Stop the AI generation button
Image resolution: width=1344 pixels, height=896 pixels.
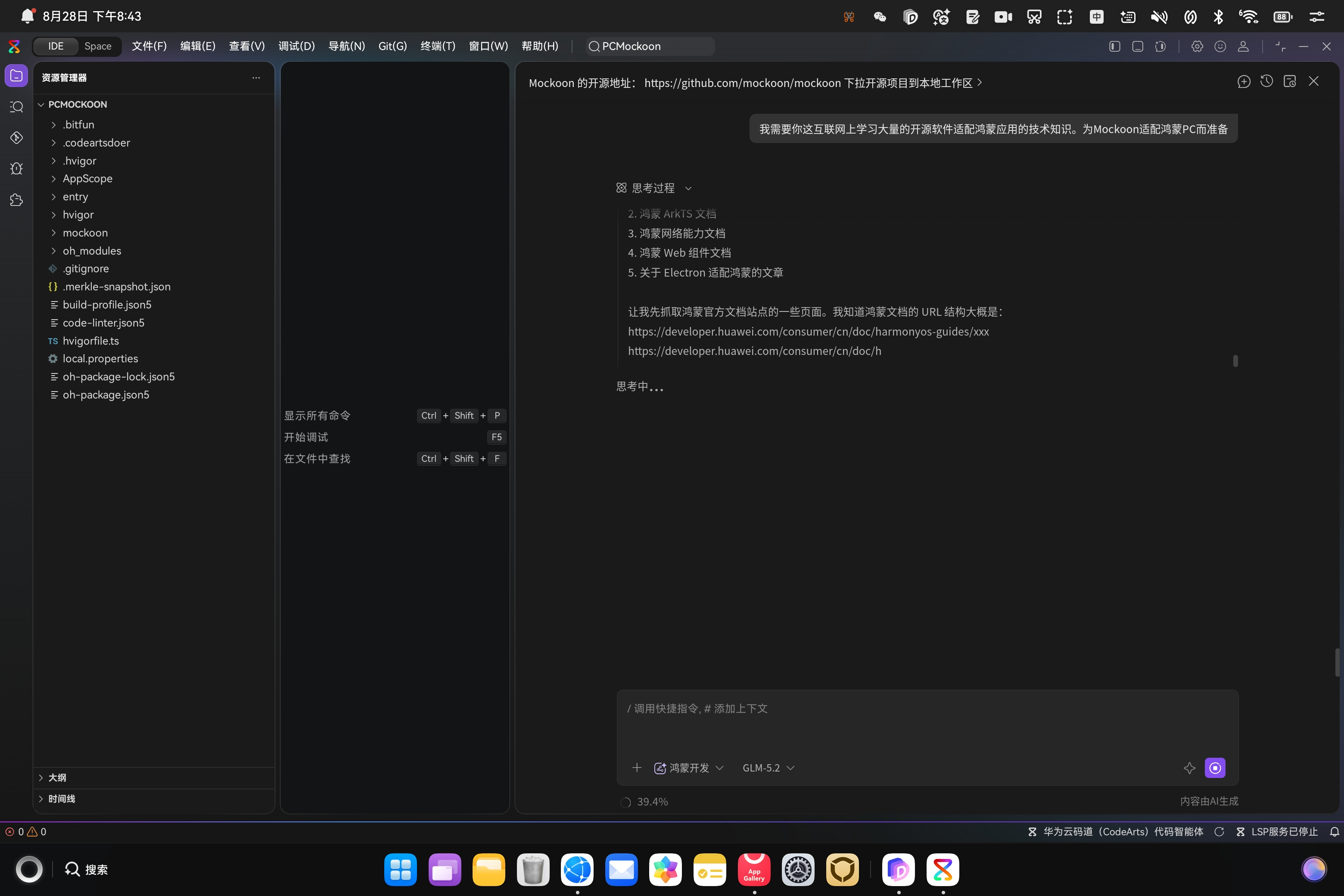(x=1215, y=768)
